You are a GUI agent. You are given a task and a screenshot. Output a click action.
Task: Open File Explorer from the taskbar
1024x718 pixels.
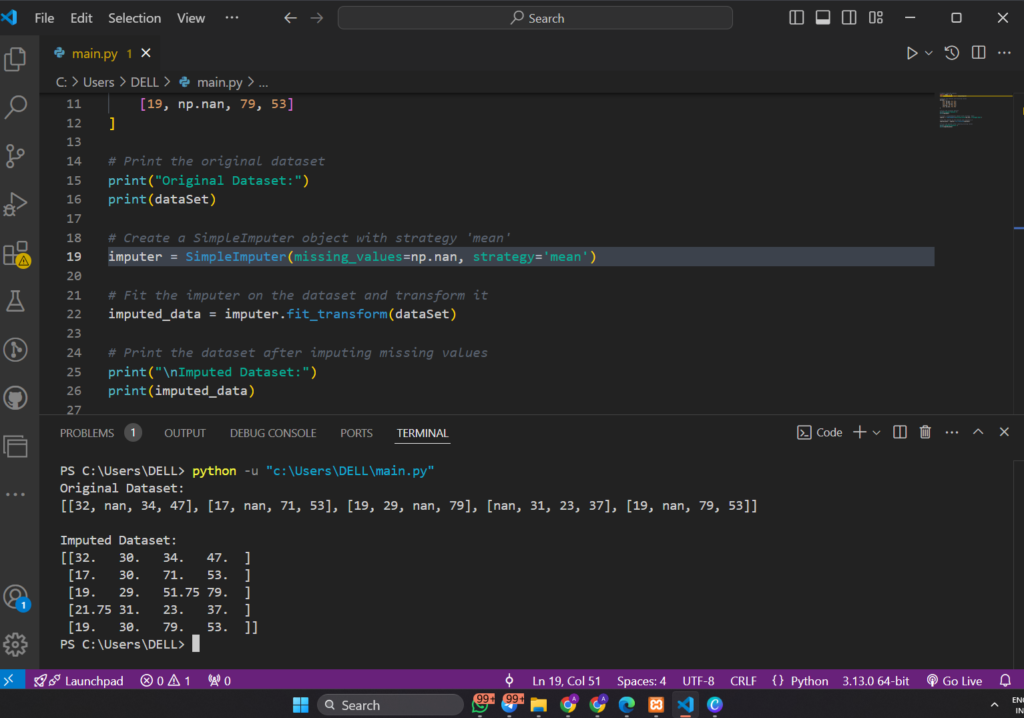pos(538,704)
